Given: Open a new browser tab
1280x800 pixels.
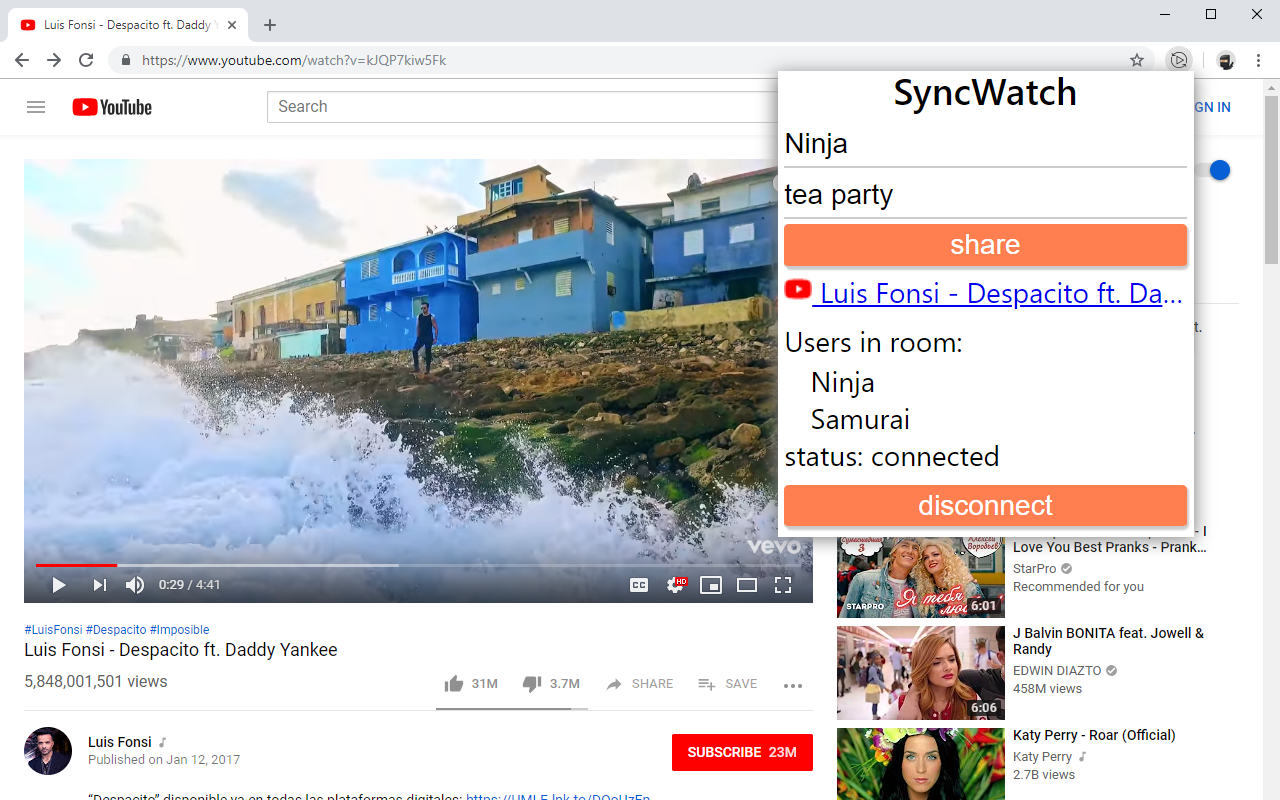Looking at the screenshot, I should [270, 25].
